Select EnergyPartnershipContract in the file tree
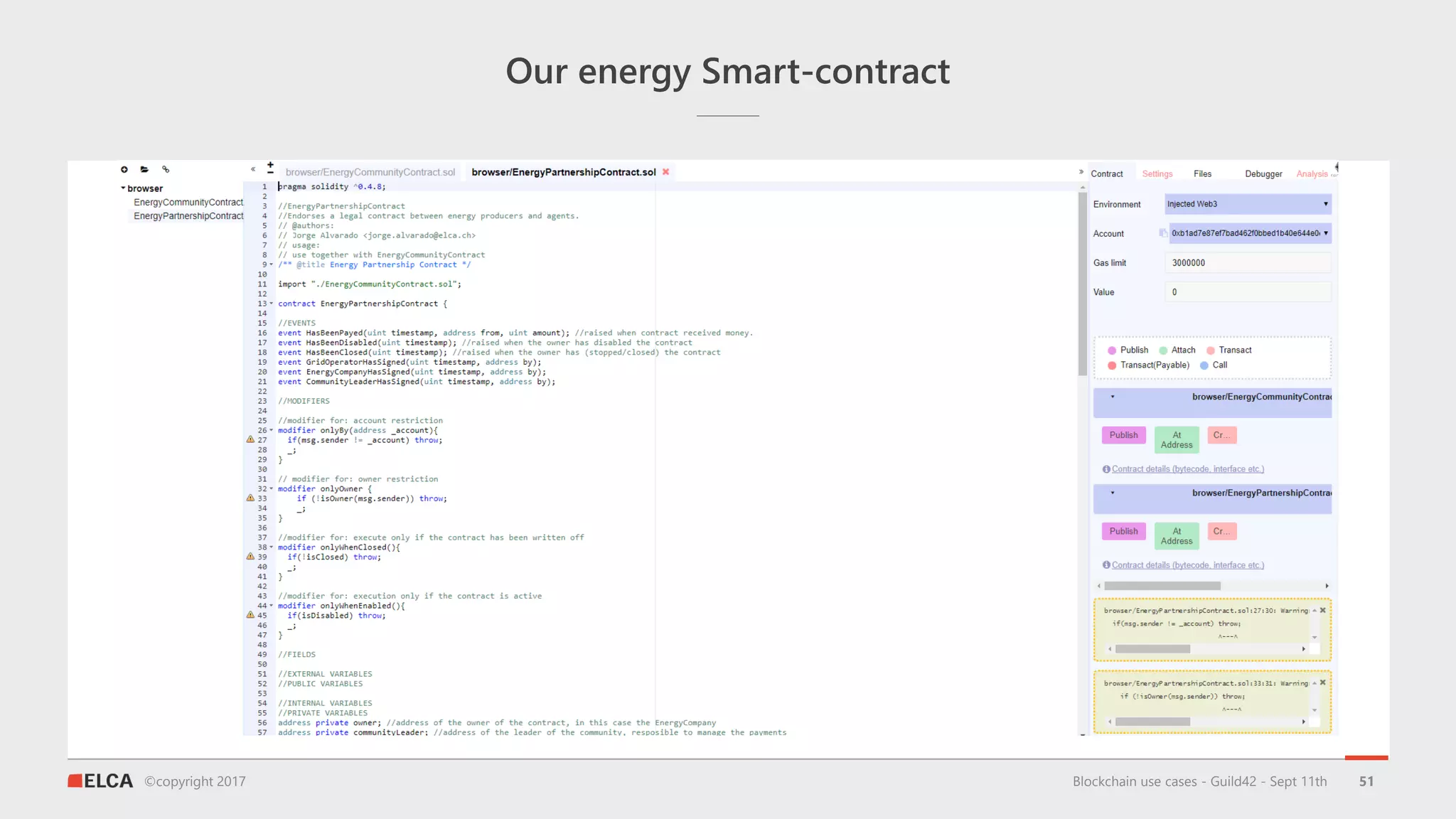This screenshot has height=819, width=1456. (188, 216)
